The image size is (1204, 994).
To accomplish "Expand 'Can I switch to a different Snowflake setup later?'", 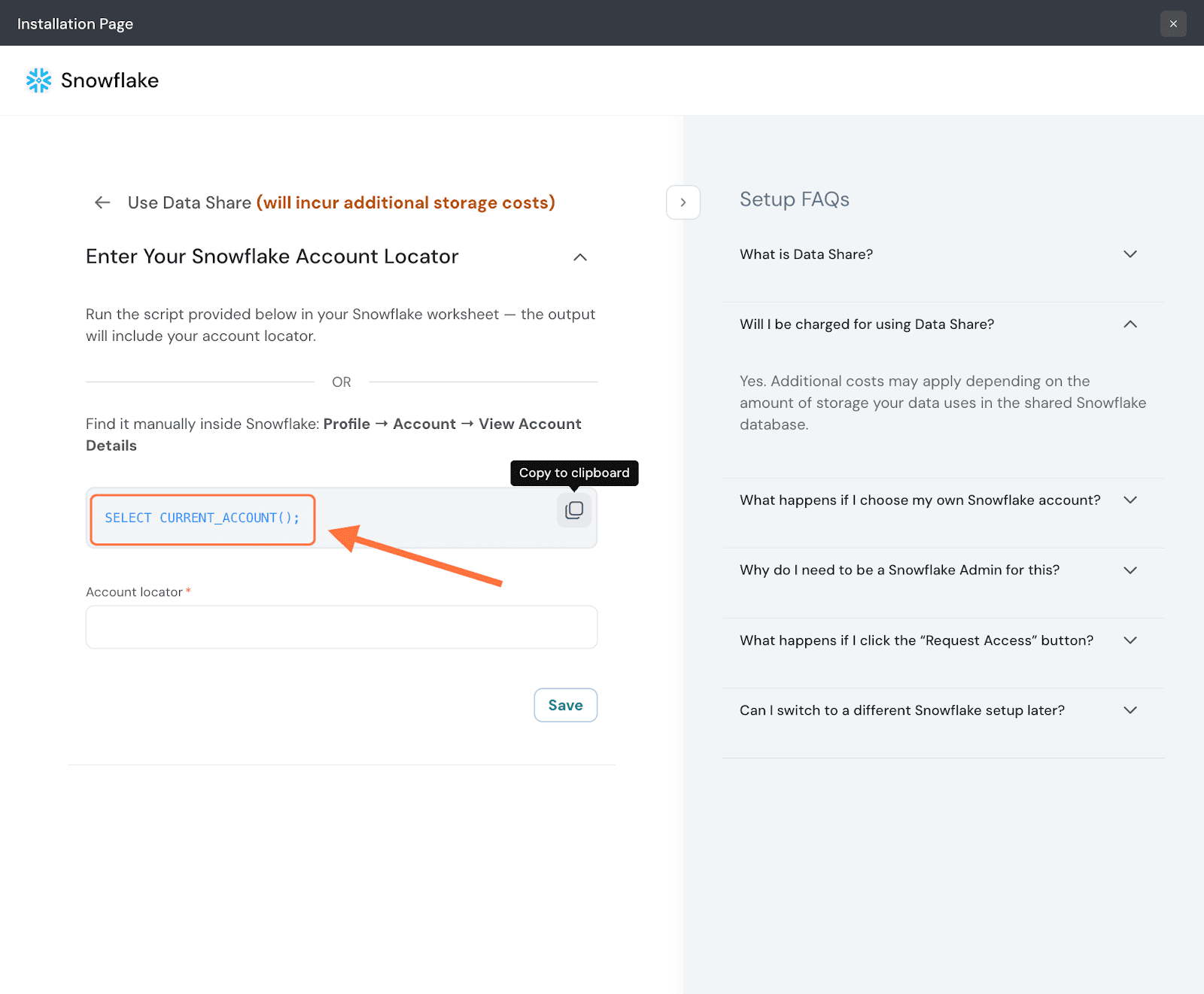I will (x=1130, y=710).
